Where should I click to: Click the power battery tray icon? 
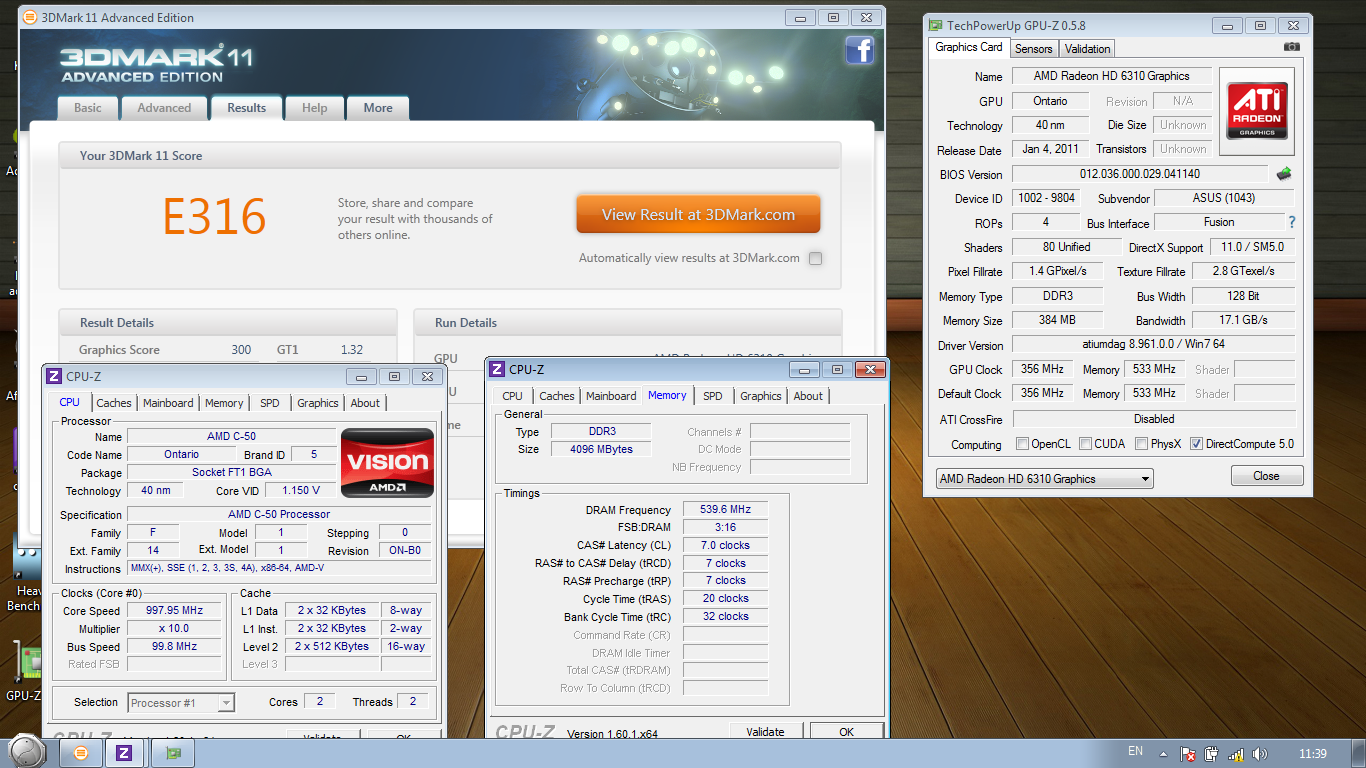coord(1212,753)
